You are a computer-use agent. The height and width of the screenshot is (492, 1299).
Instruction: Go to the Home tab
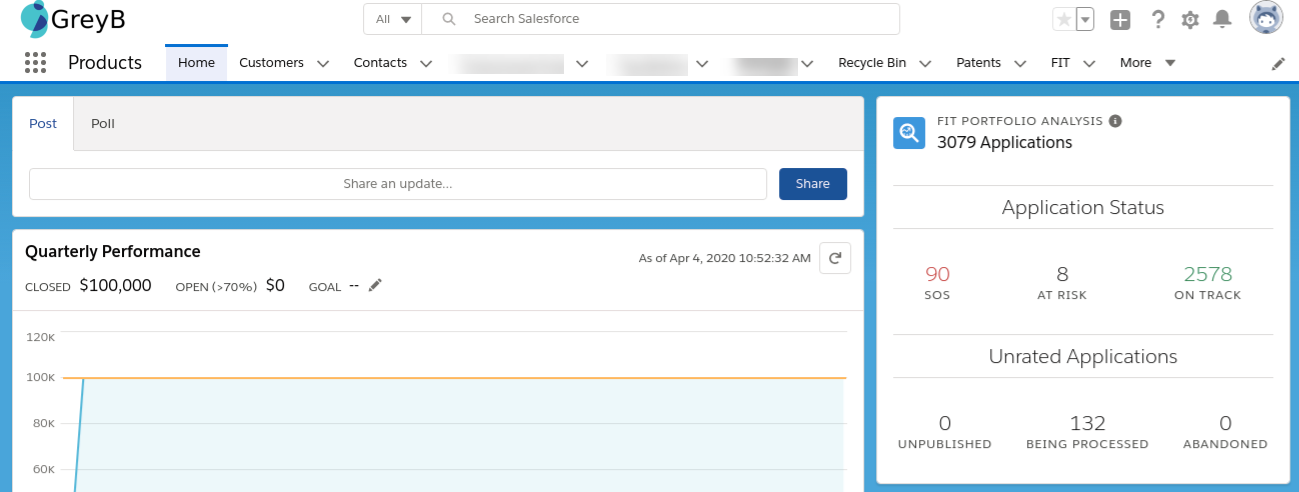click(197, 63)
